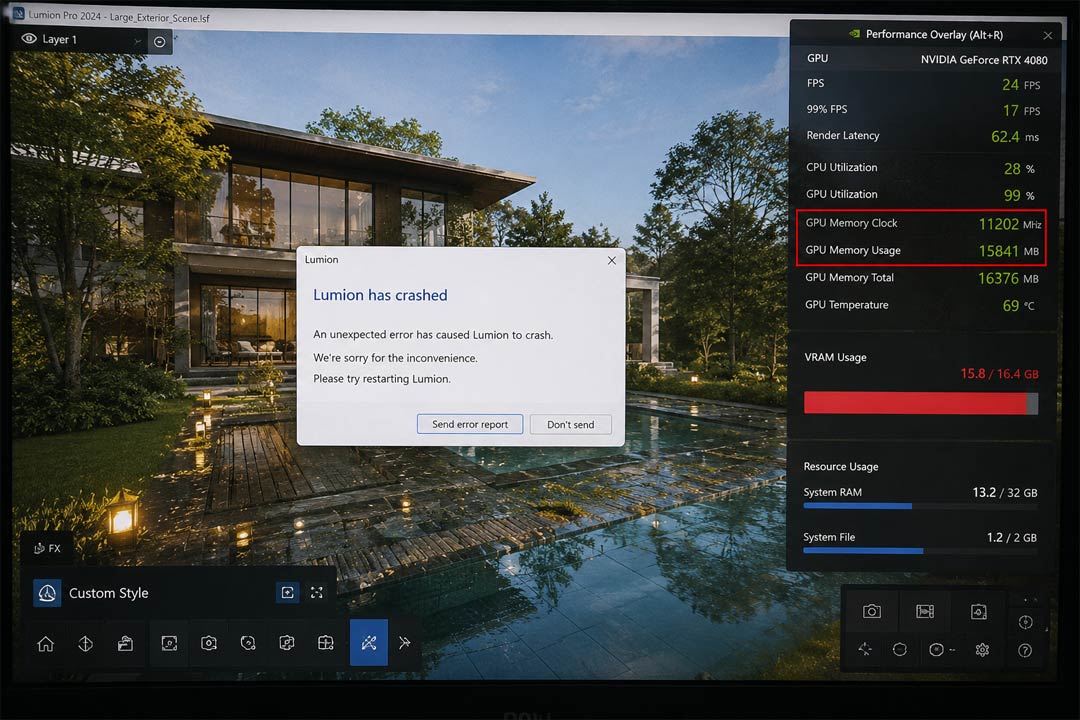1080x720 pixels.
Task: Click the circular refresh arrow icon
Action: [248, 643]
